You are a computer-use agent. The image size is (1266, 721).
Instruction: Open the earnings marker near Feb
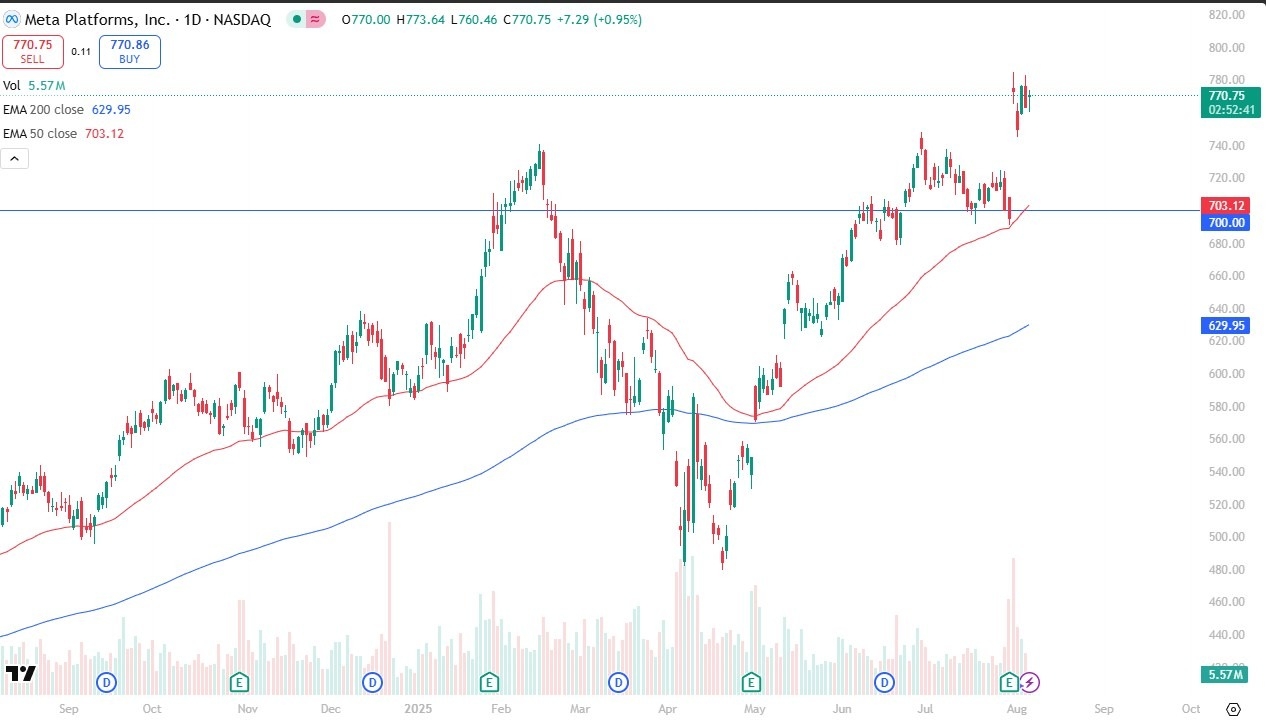pos(489,682)
